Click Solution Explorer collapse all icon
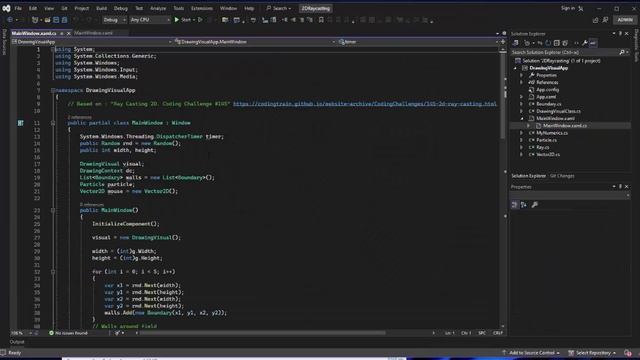 pos(557,43)
